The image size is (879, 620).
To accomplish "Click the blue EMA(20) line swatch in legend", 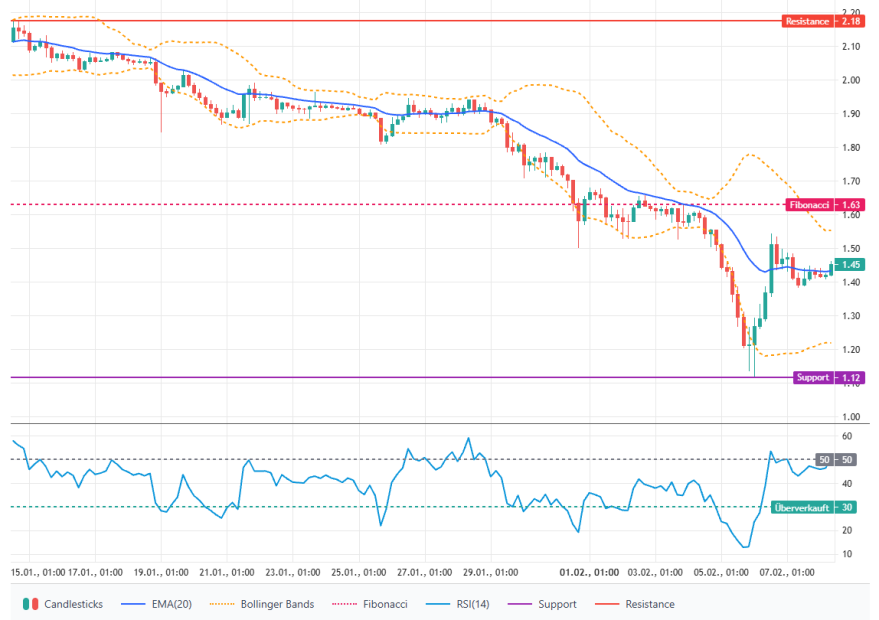I will (135, 604).
